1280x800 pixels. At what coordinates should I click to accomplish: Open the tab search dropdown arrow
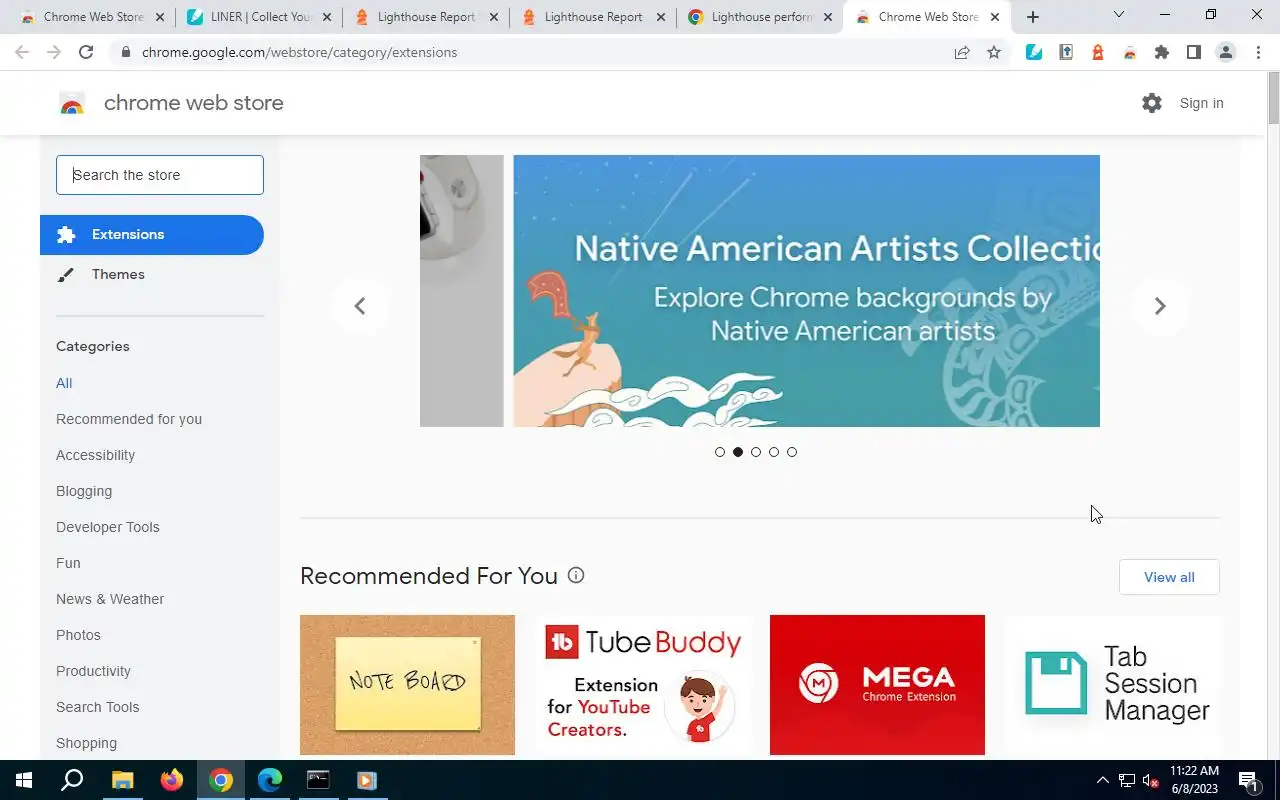(1118, 15)
